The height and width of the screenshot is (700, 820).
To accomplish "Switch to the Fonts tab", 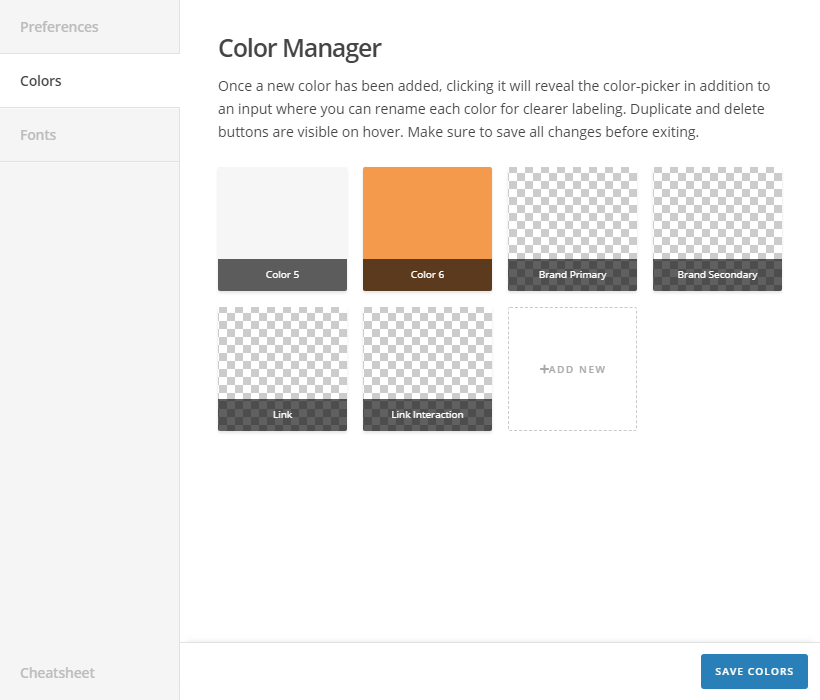I will pyautogui.click(x=38, y=135).
